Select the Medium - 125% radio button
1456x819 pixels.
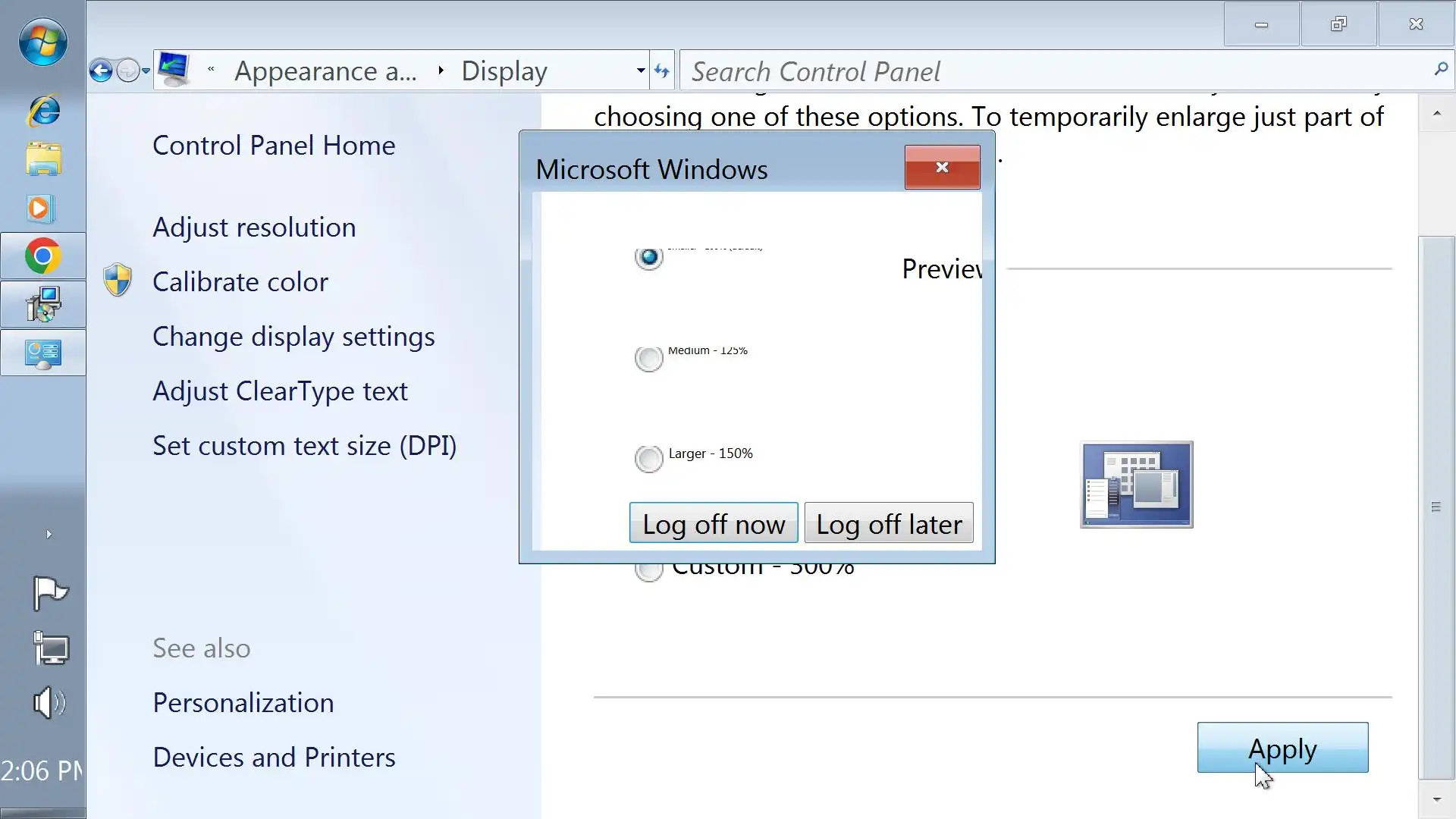[648, 359]
